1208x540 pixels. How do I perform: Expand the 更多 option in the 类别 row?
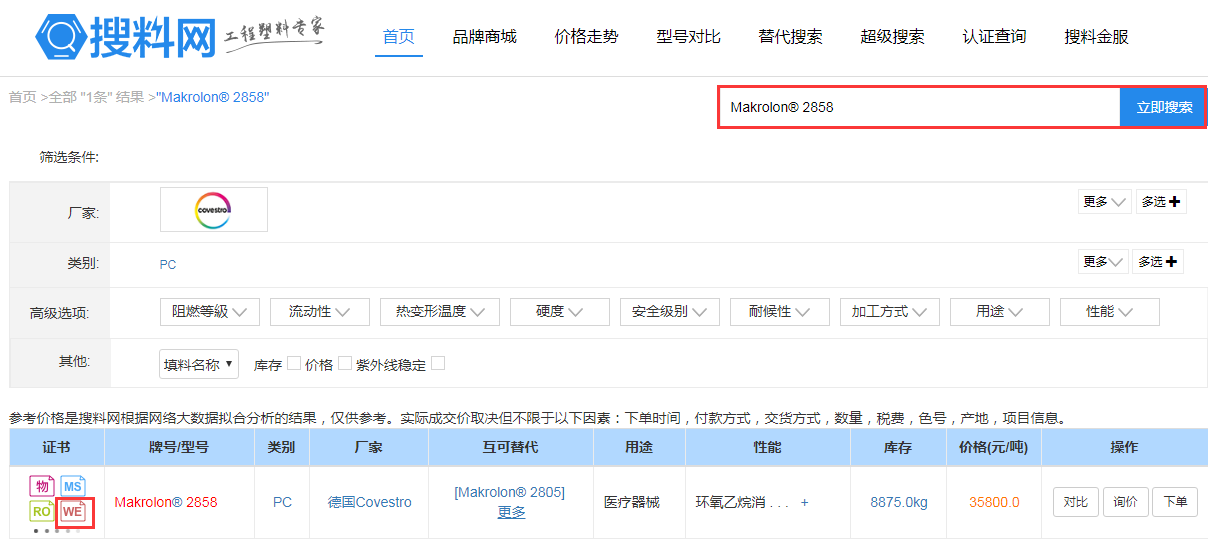(1103, 262)
